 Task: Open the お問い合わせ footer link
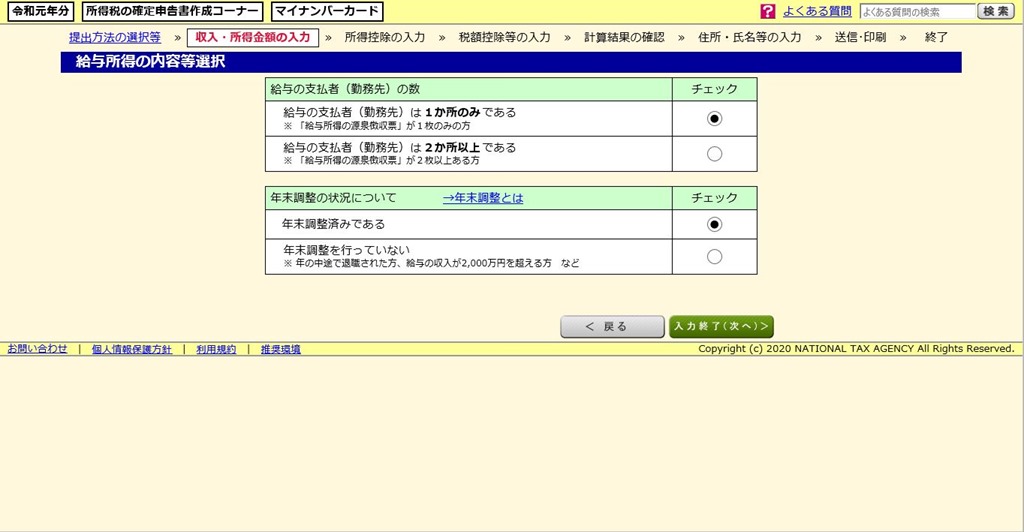coord(37,349)
